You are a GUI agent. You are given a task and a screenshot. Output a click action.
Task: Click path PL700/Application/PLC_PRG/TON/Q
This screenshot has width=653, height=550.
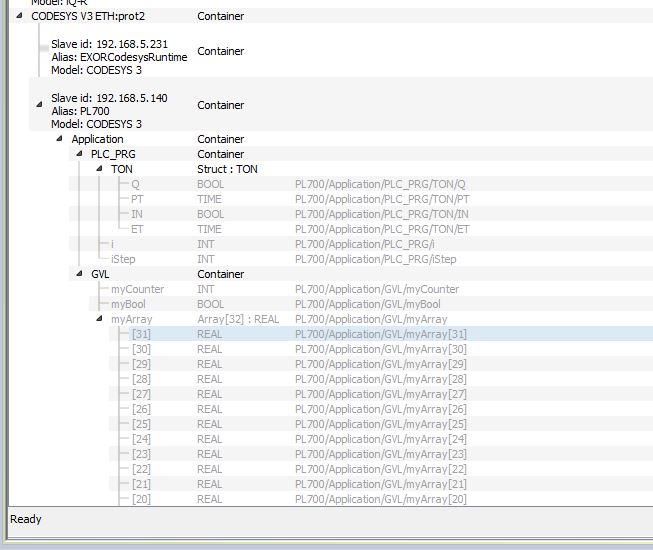380,184
